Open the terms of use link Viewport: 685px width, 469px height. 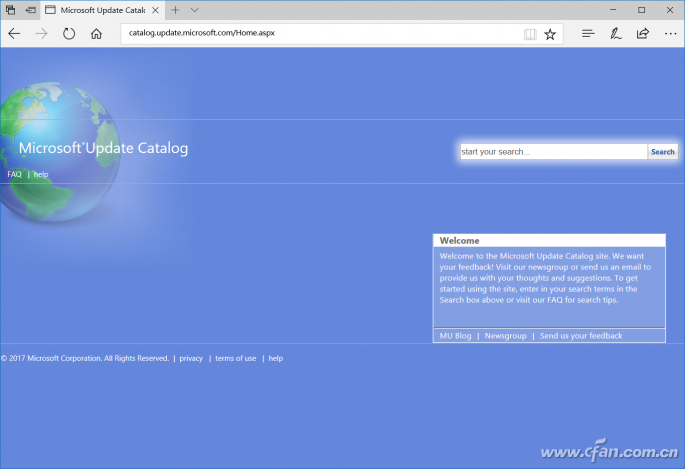pyautogui.click(x=235, y=358)
